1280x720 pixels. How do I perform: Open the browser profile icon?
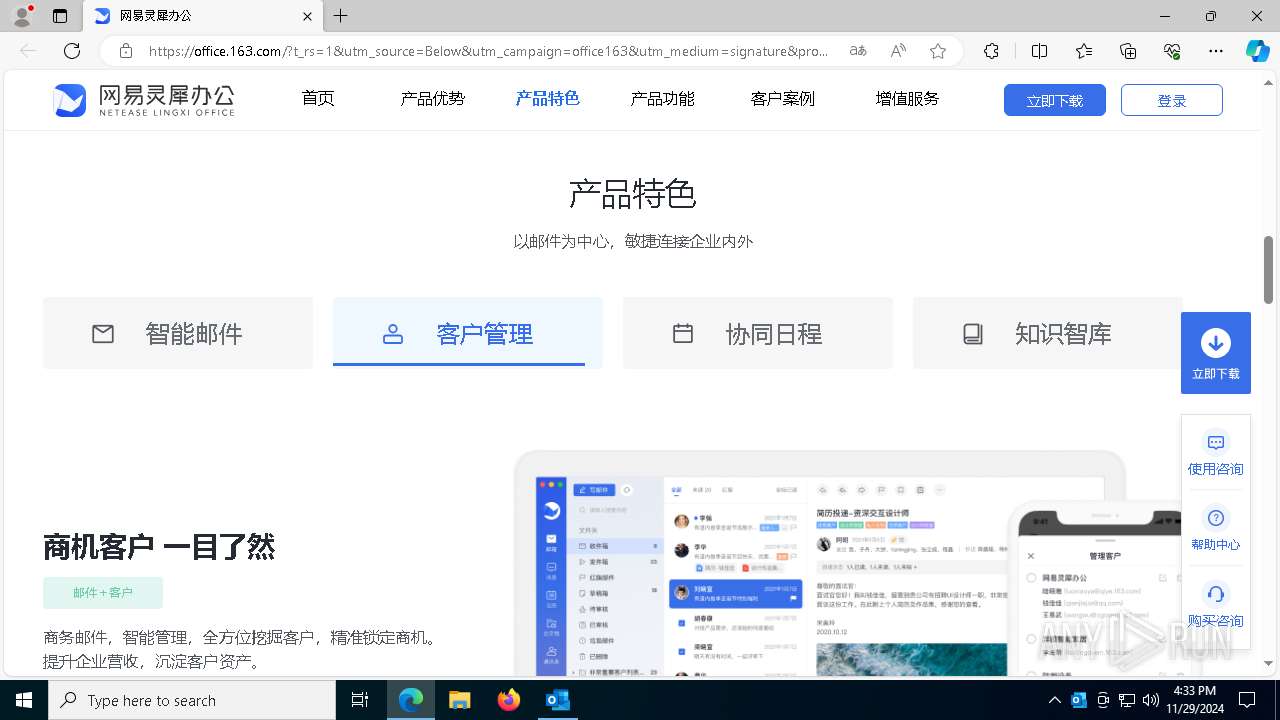click(x=22, y=16)
